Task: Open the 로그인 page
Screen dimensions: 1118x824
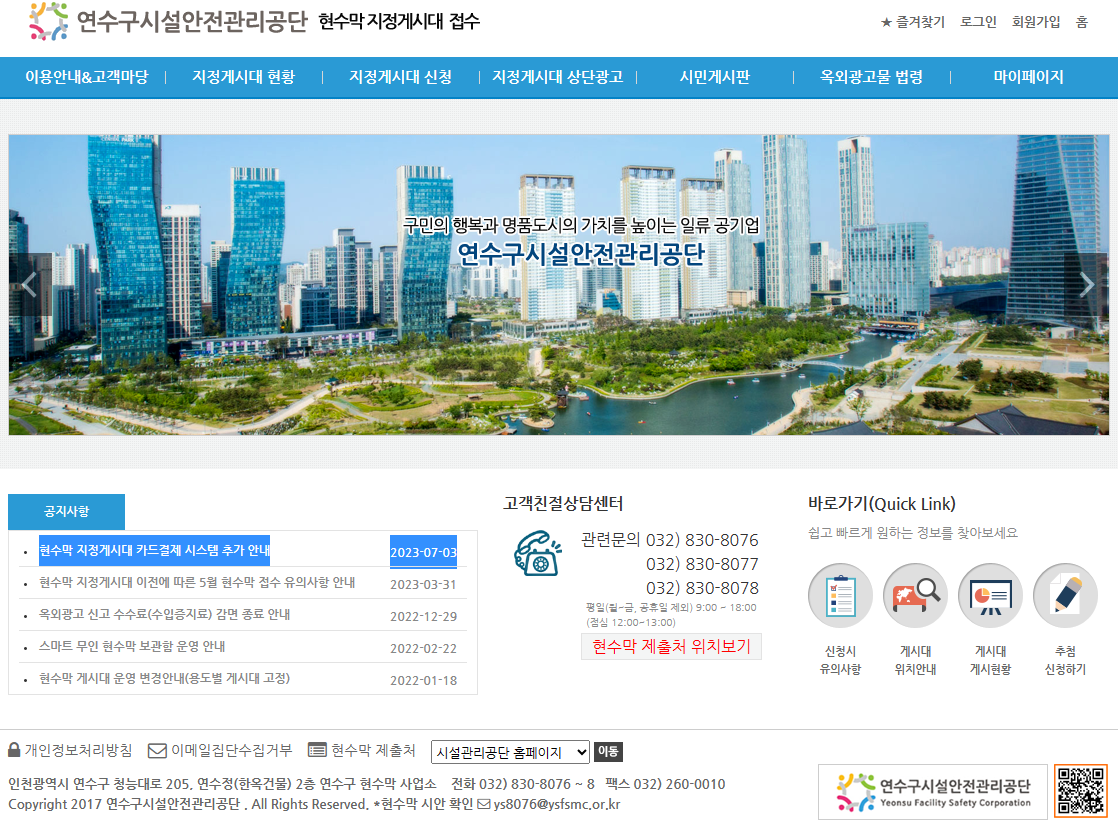Action: [x=978, y=22]
